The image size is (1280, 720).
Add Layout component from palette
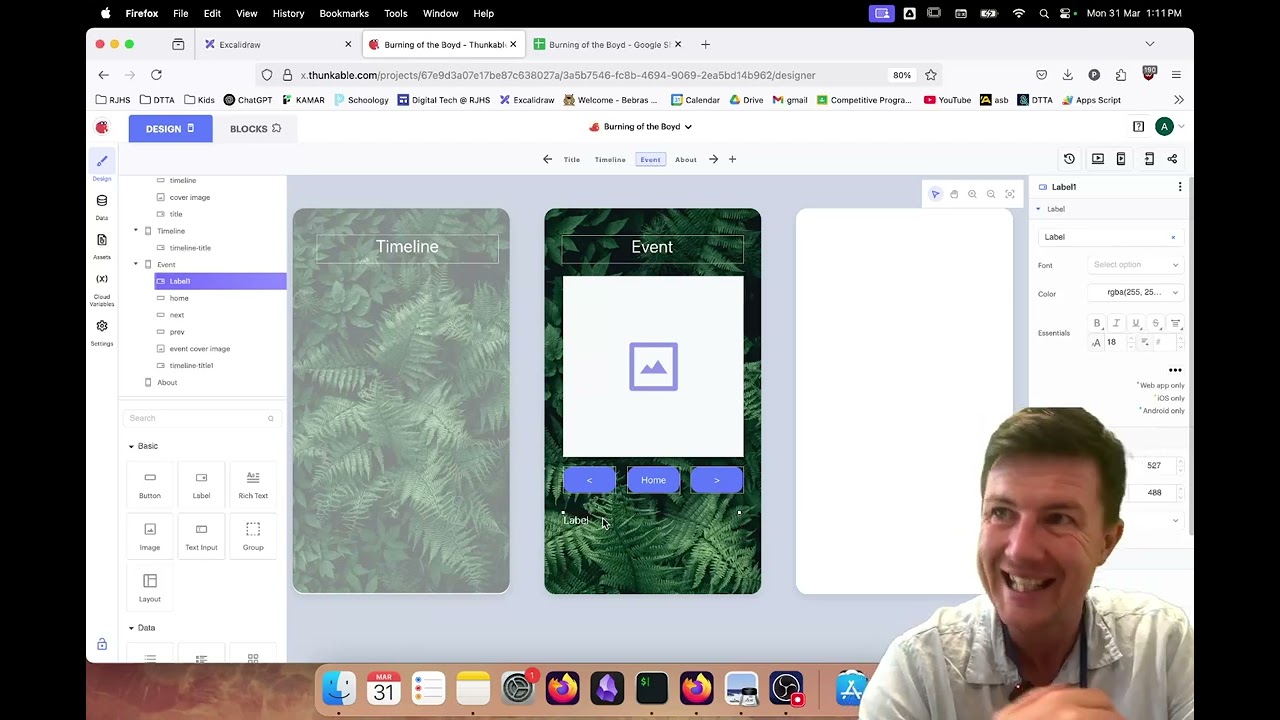click(x=150, y=588)
